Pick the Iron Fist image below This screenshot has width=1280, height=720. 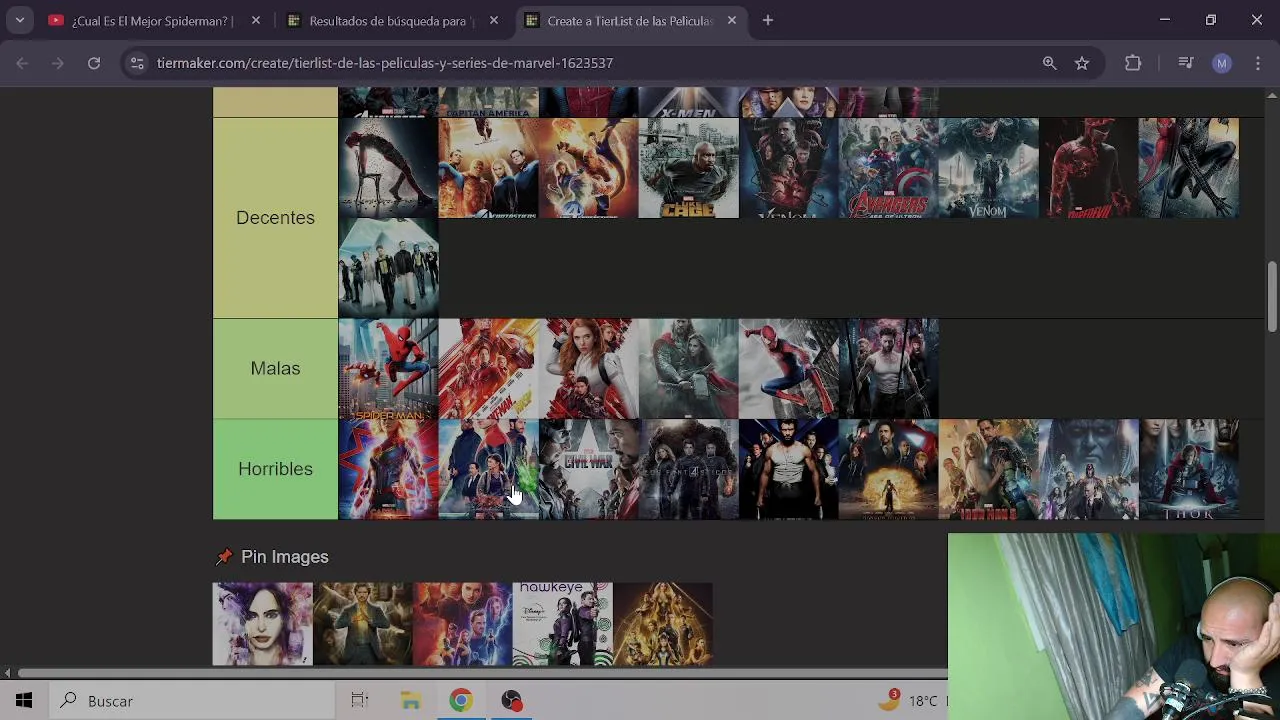(x=363, y=624)
